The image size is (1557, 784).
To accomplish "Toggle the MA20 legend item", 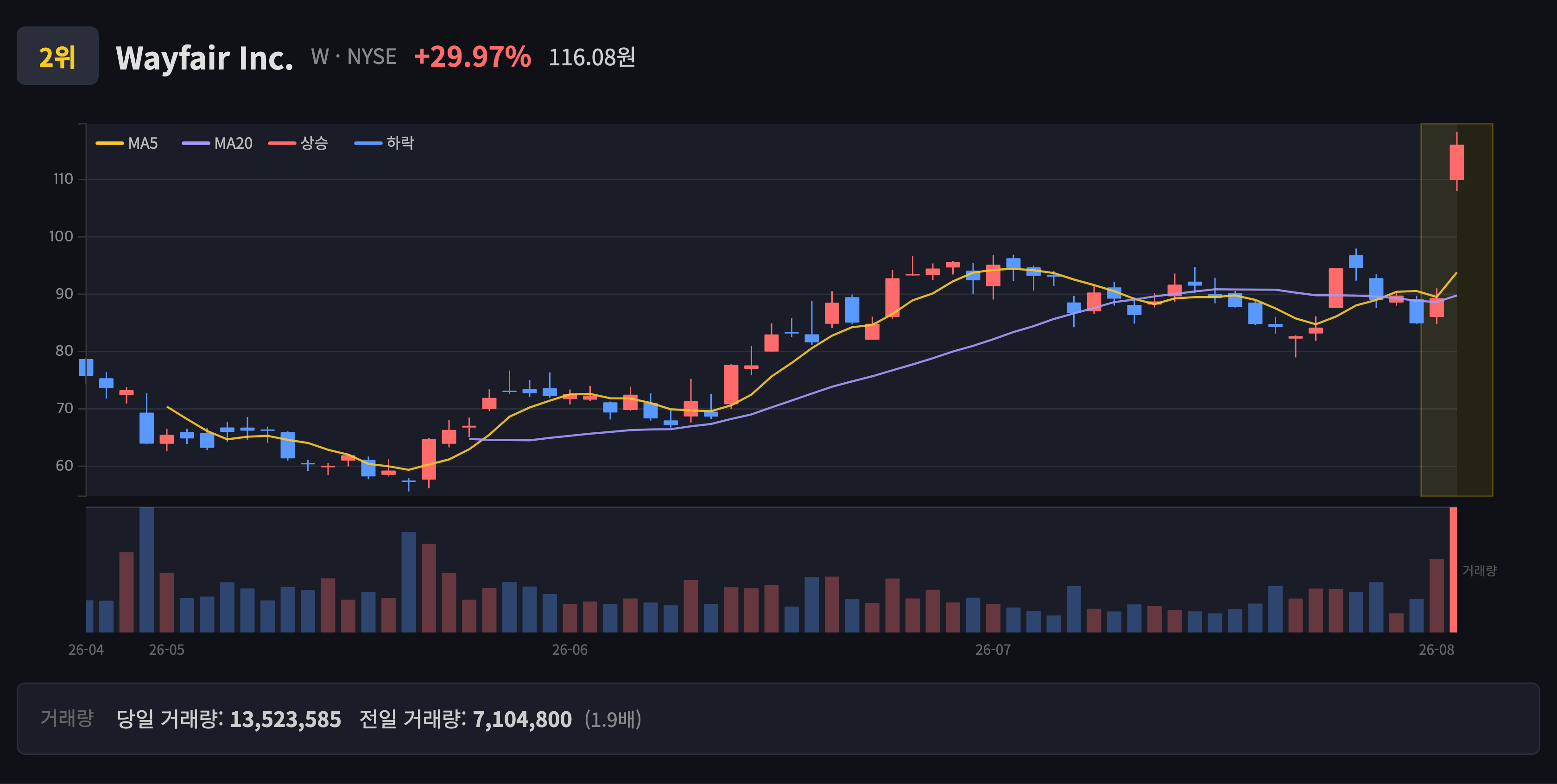I will [218, 143].
